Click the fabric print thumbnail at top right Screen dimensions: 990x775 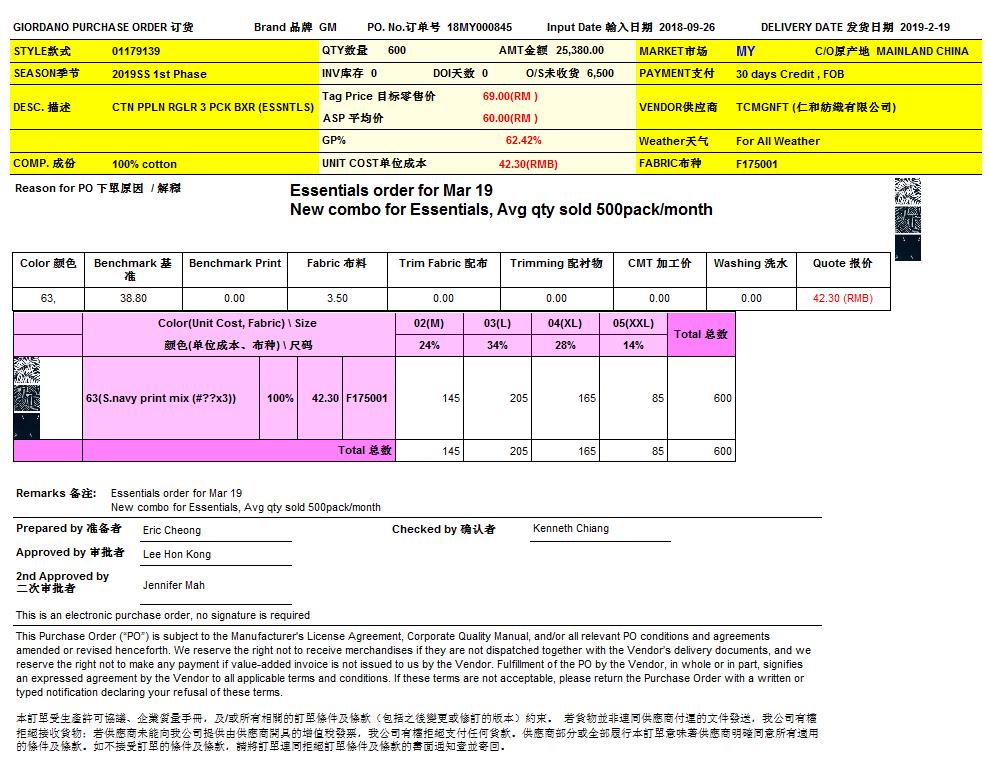pyautogui.click(x=907, y=219)
